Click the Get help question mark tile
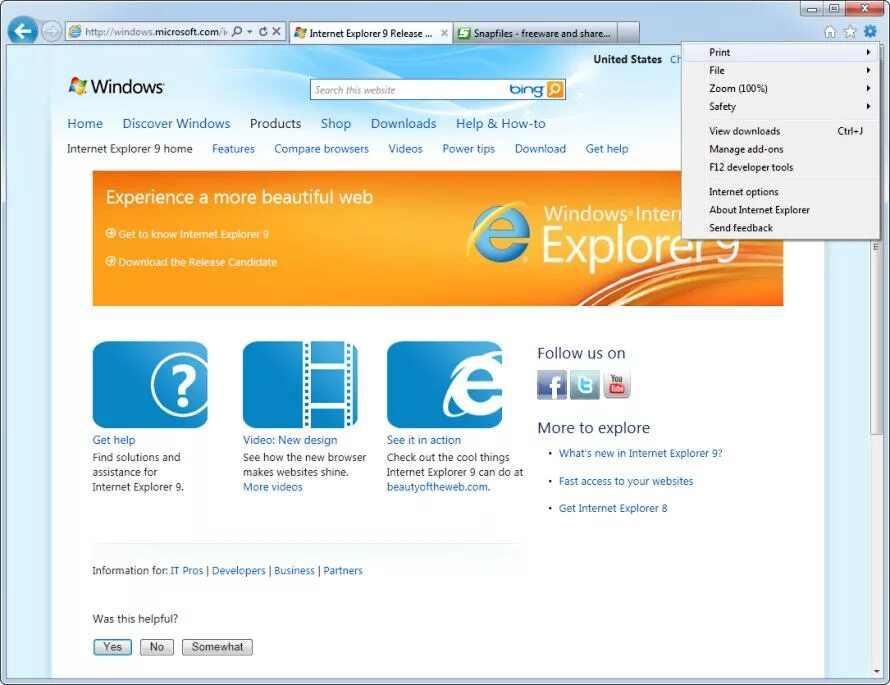 [150, 384]
